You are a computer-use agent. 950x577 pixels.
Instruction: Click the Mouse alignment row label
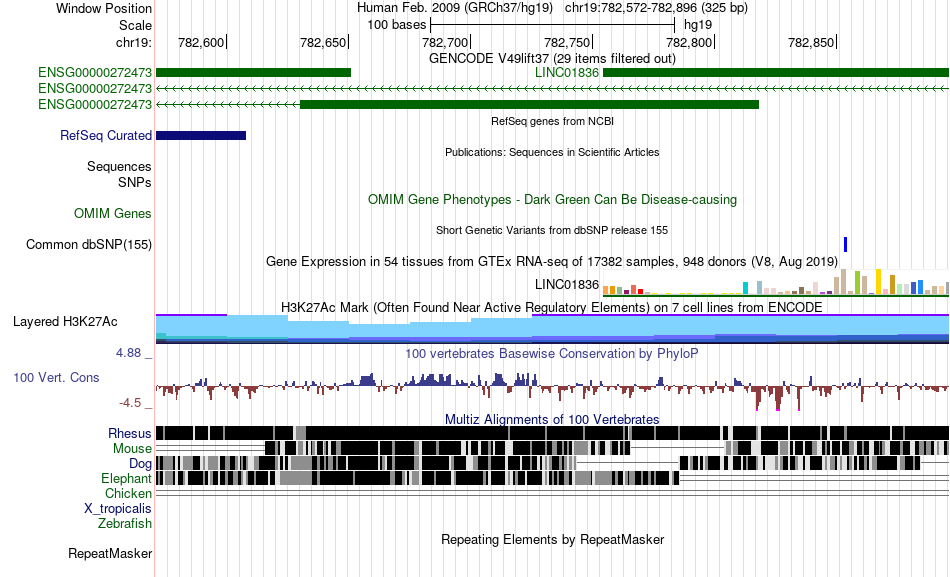pyautogui.click(x=132, y=449)
